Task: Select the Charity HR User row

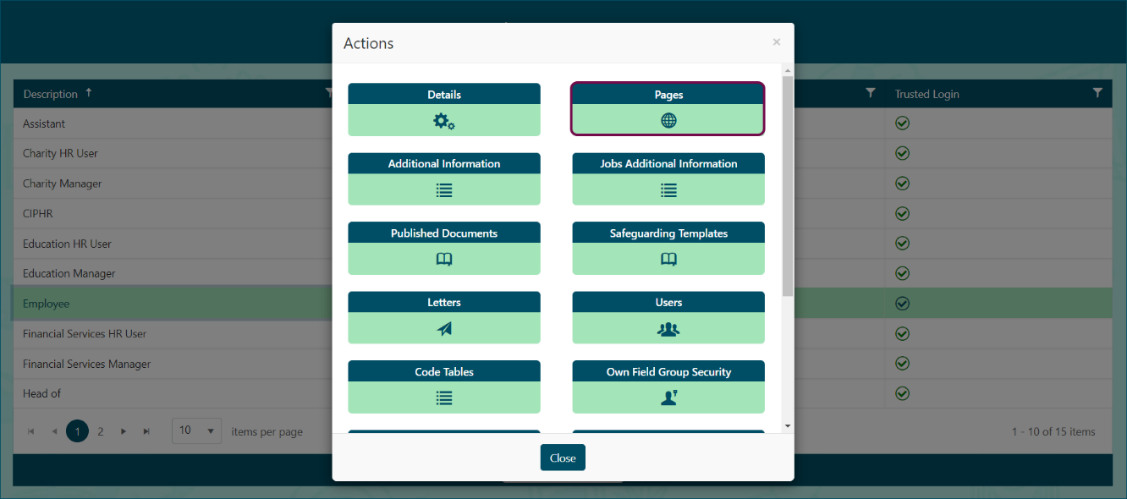Action: point(563,154)
